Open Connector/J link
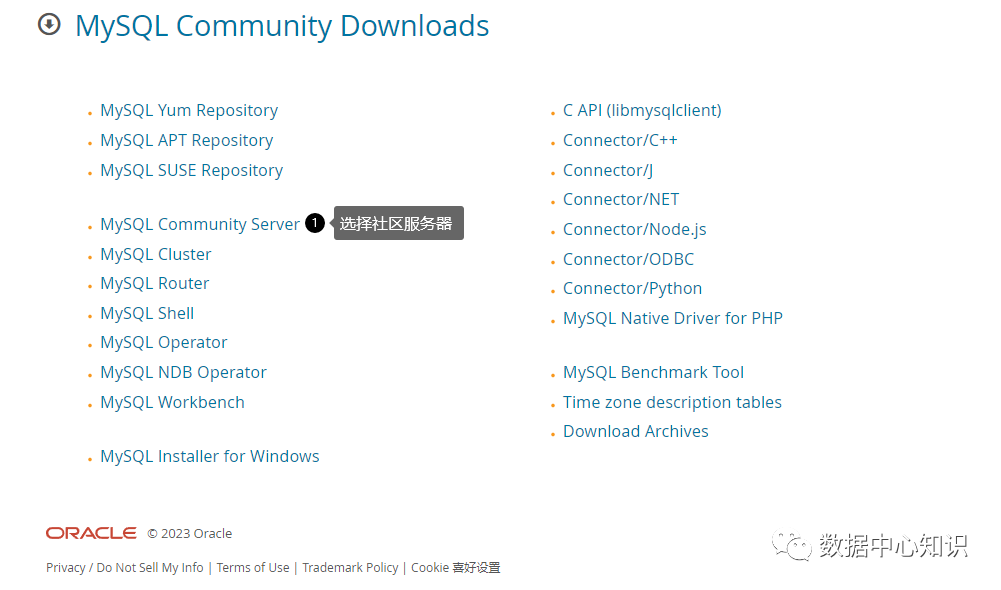Screen dimensions: 1001x590 point(608,170)
